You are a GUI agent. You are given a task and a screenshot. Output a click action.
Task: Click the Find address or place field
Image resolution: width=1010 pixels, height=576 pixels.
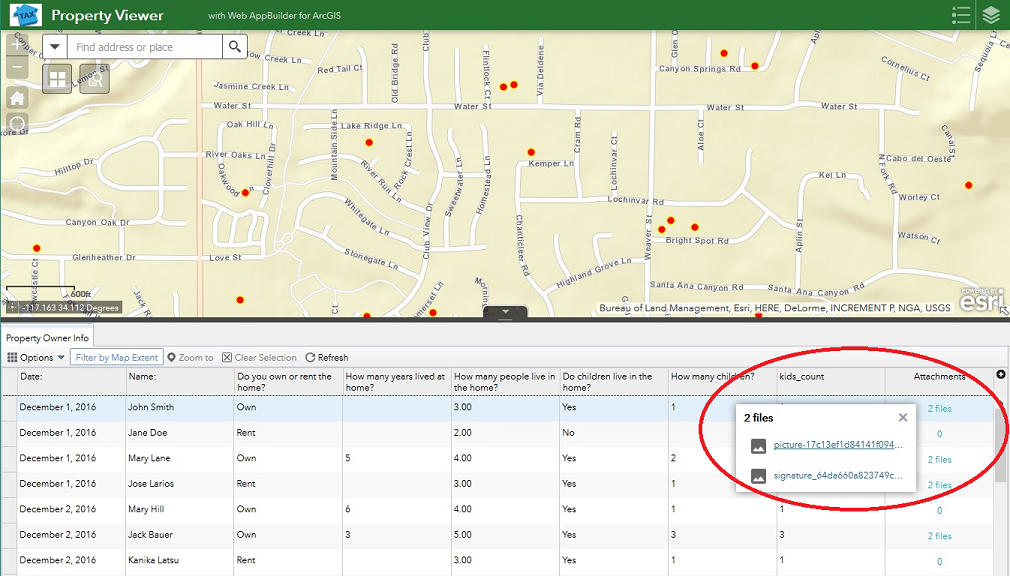coord(145,47)
